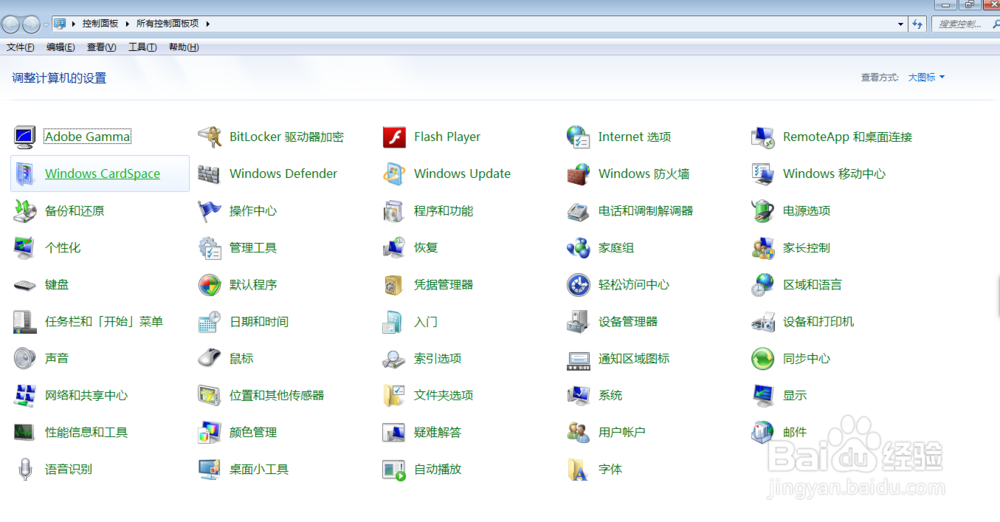Click the 语音识别 microphone icon
The width and height of the screenshot is (1000, 522).
24,469
